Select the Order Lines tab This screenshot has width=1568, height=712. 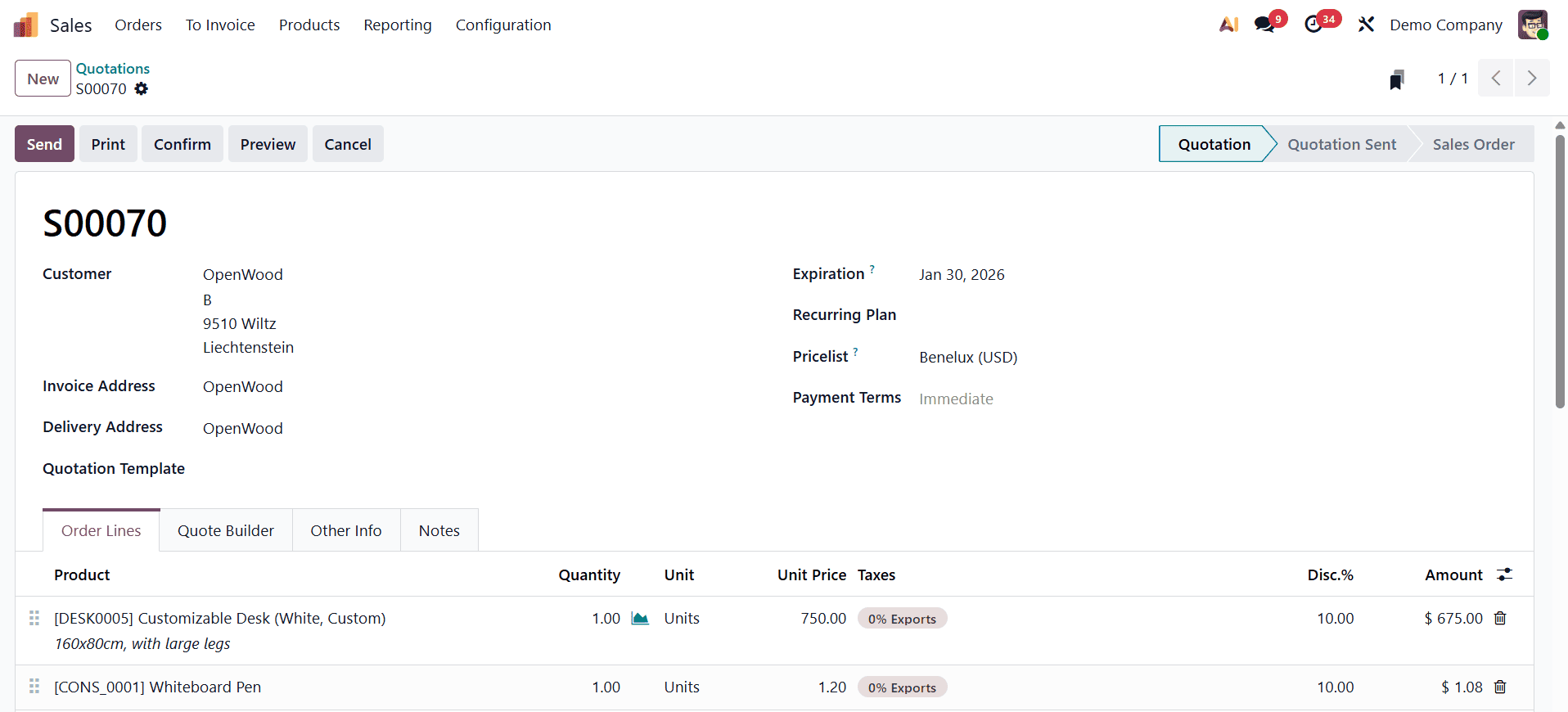click(x=101, y=530)
